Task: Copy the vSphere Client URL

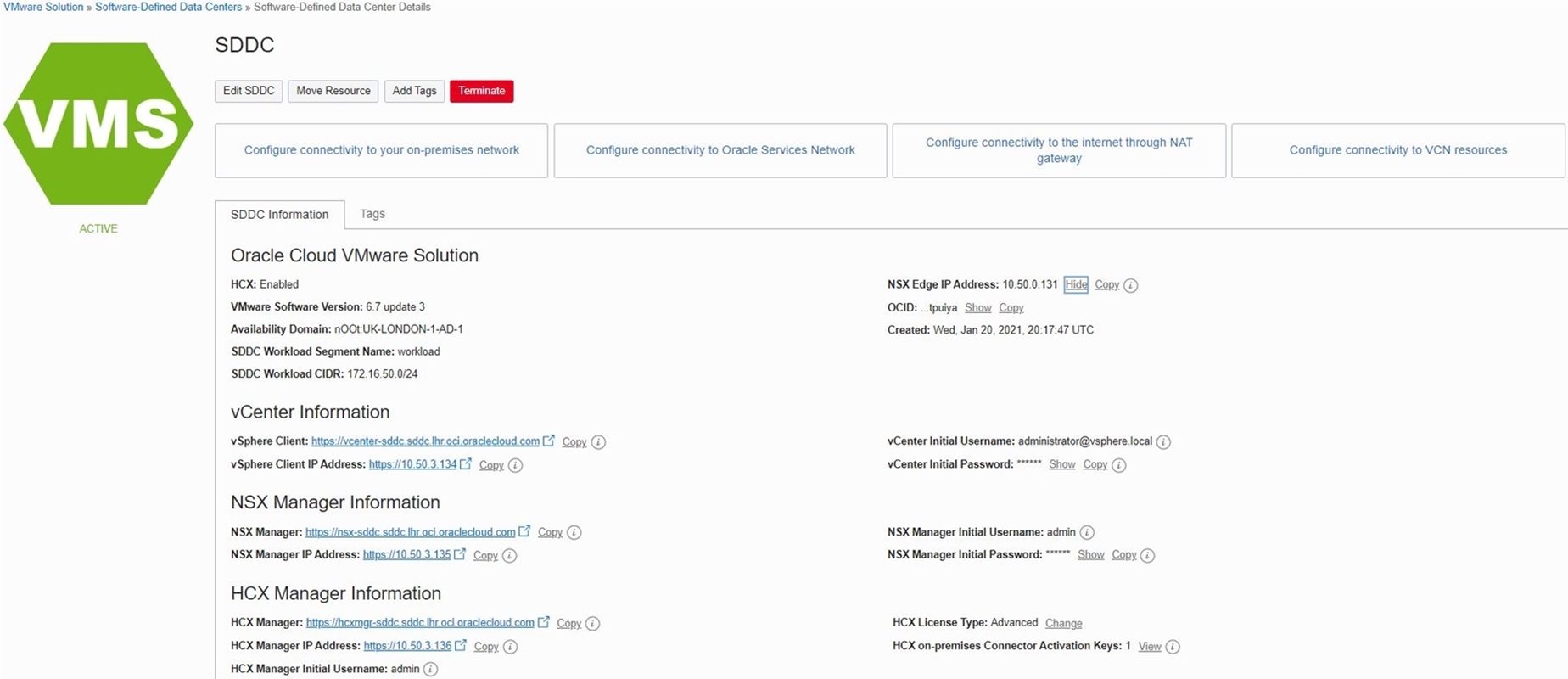Action: click(574, 441)
